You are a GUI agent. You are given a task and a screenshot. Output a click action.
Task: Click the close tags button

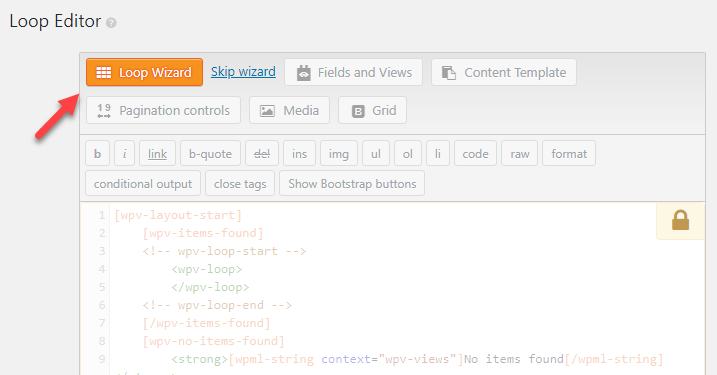click(240, 183)
